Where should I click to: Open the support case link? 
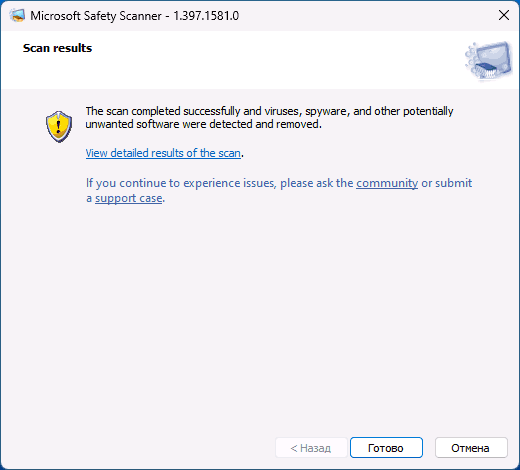(x=129, y=198)
